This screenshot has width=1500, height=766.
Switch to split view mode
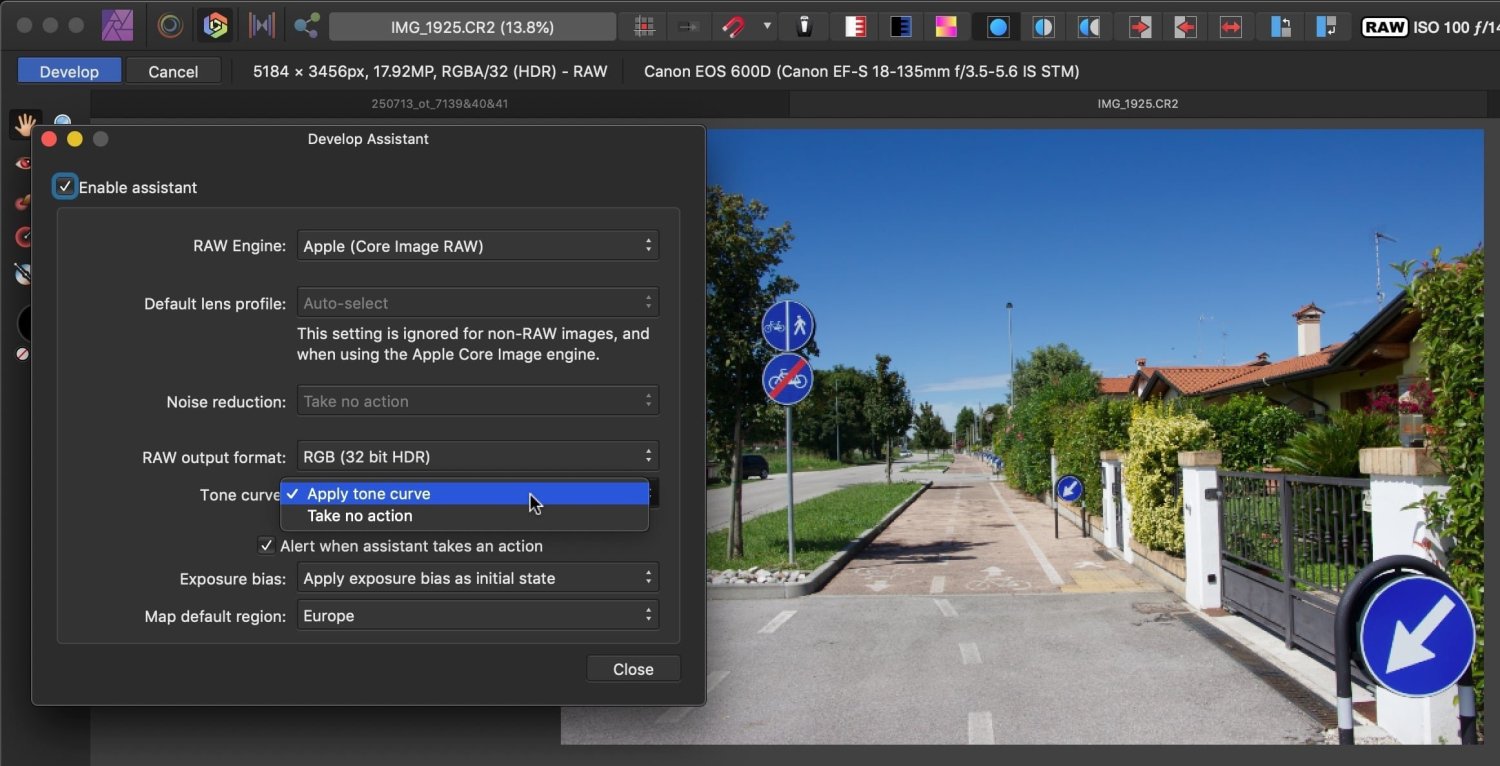pyautogui.click(x=1043, y=27)
